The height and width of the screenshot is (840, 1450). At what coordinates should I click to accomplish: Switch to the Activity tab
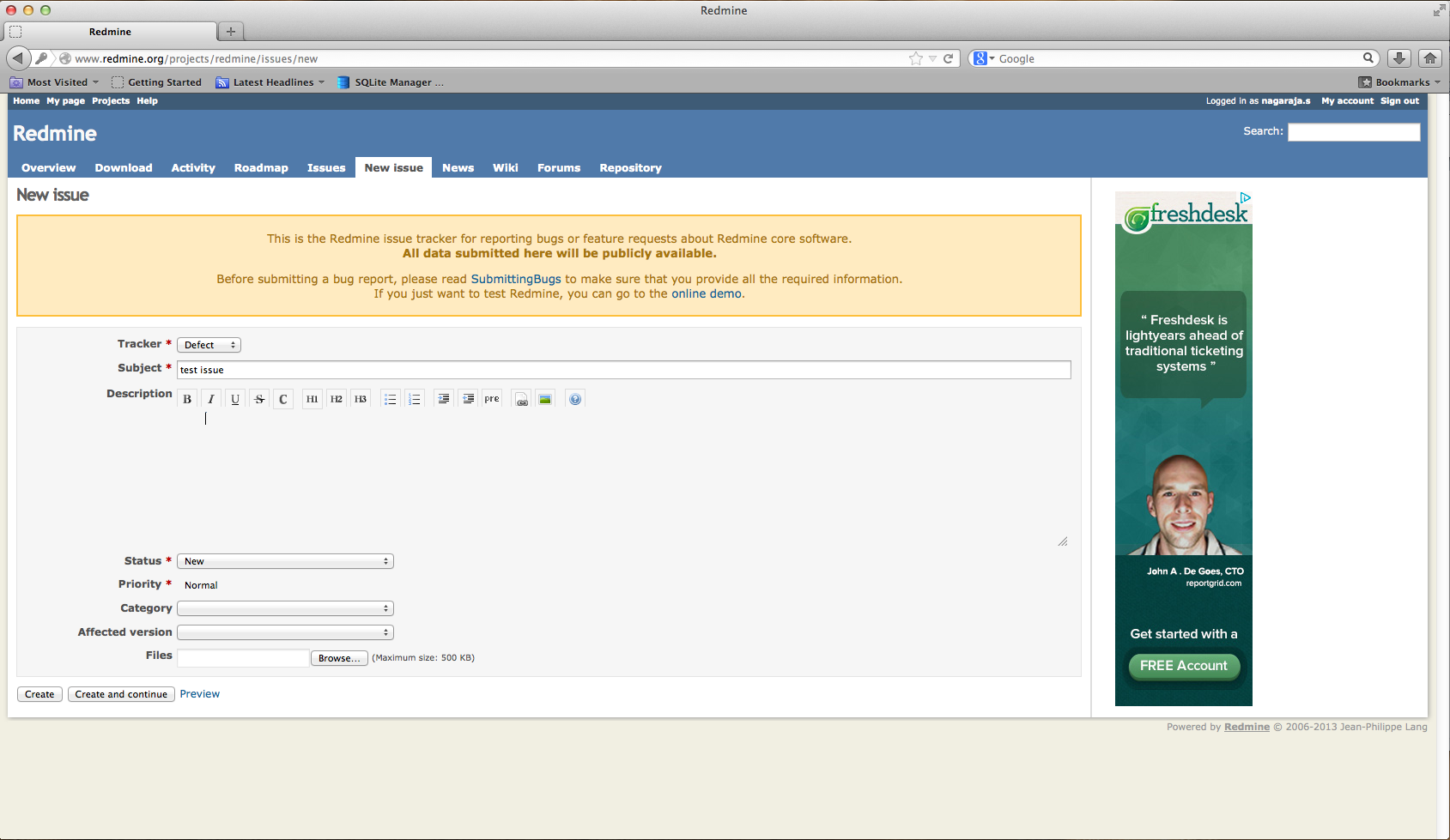pos(193,168)
